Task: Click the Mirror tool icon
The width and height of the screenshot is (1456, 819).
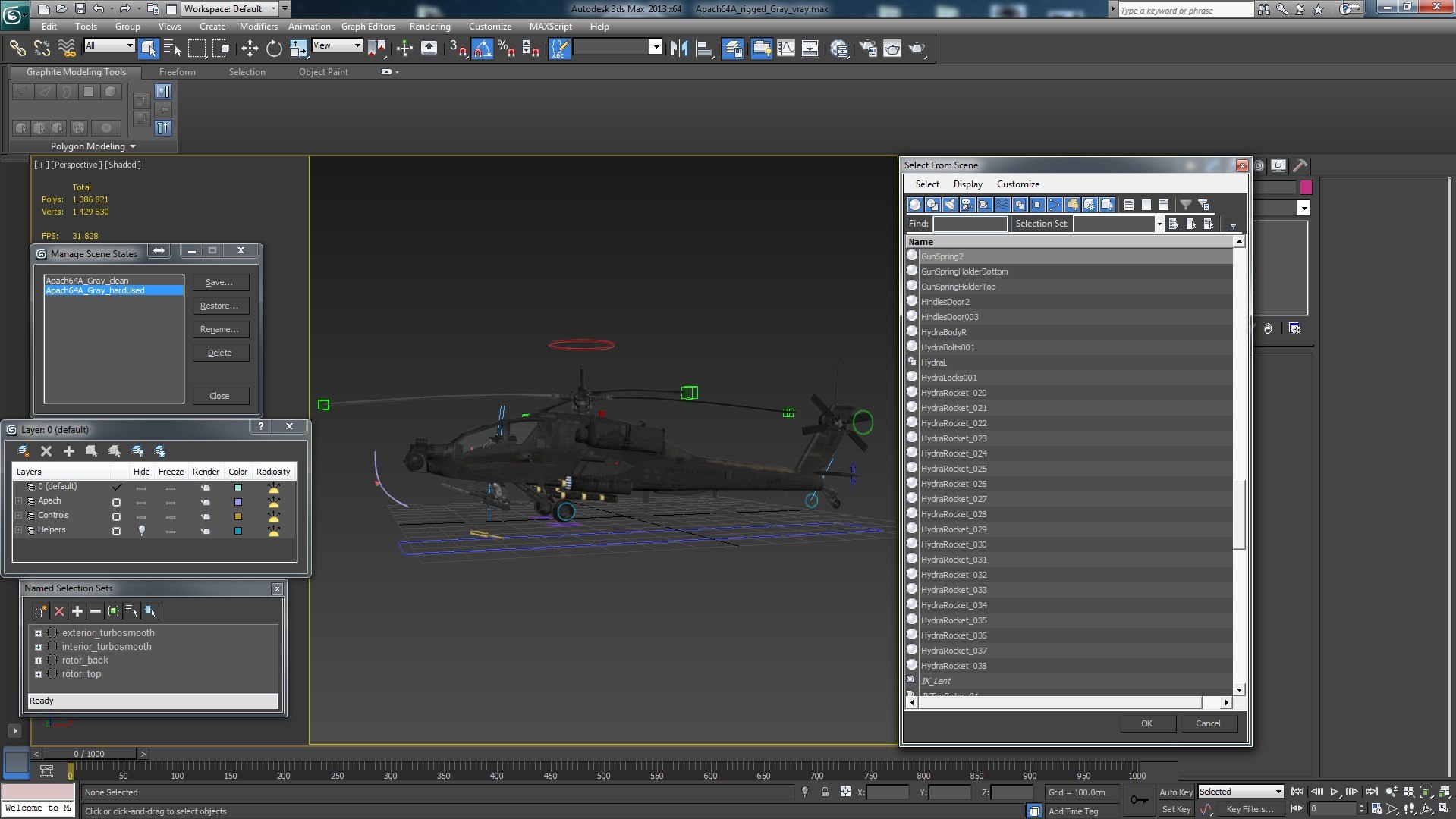Action: pyautogui.click(x=679, y=49)
